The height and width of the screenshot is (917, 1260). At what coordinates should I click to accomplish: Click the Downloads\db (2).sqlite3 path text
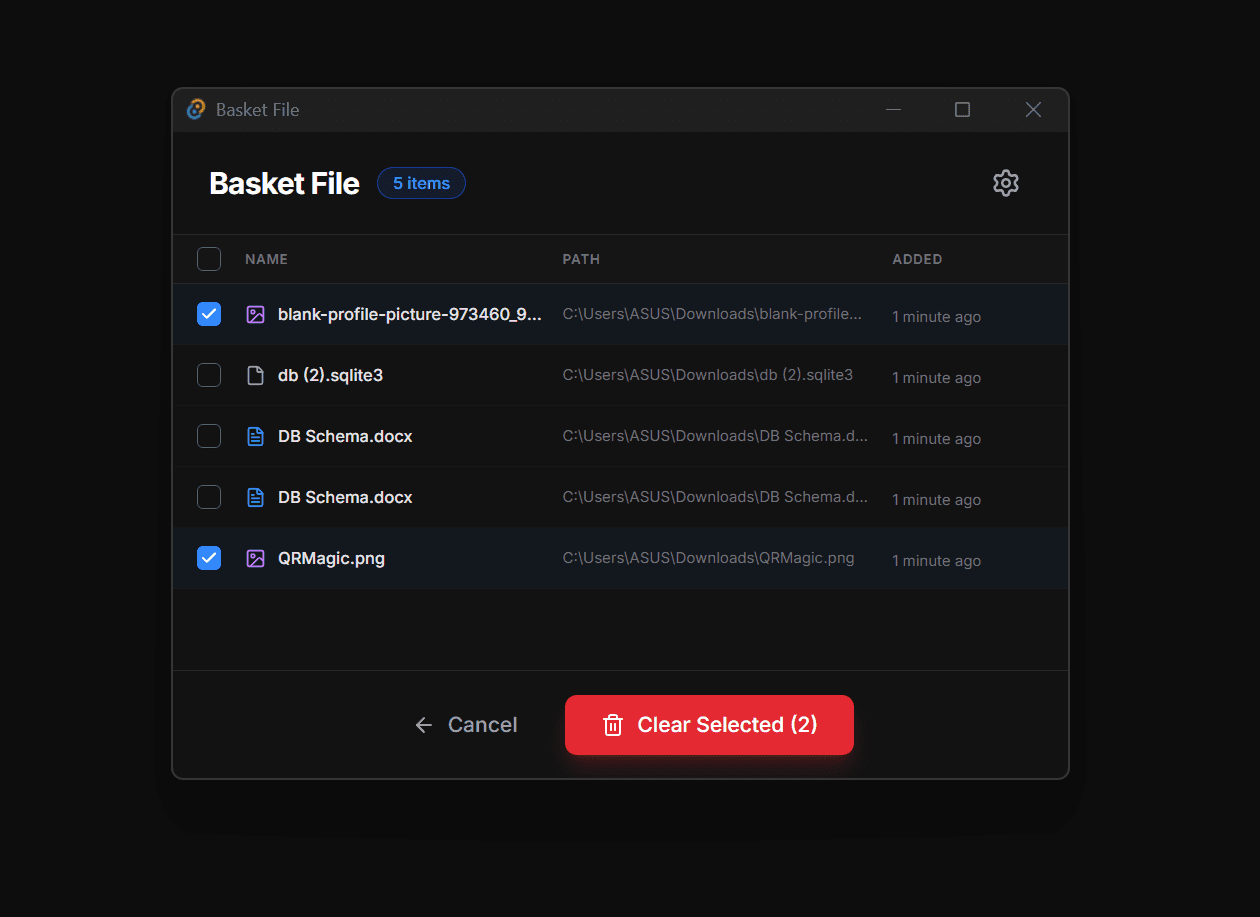coord(708,375)
